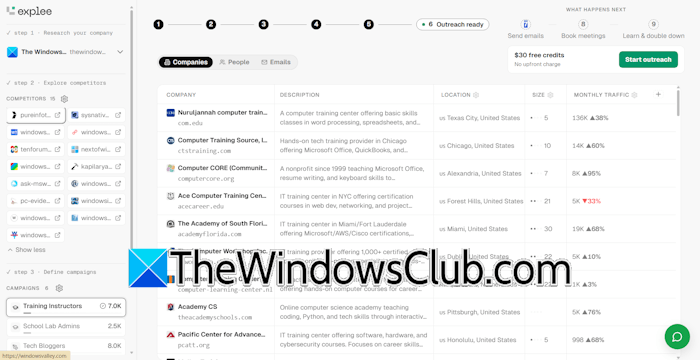Click the Company column header
This screenshot has width=700, height=360.
point(181,95)
